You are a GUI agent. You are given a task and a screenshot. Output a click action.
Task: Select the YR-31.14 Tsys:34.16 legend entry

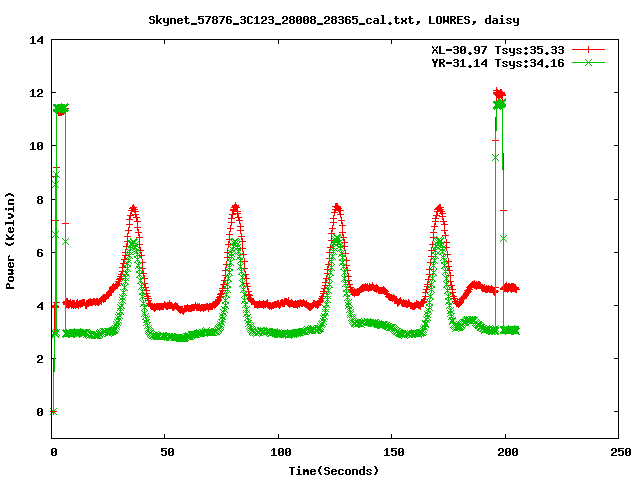click(498, 63)
